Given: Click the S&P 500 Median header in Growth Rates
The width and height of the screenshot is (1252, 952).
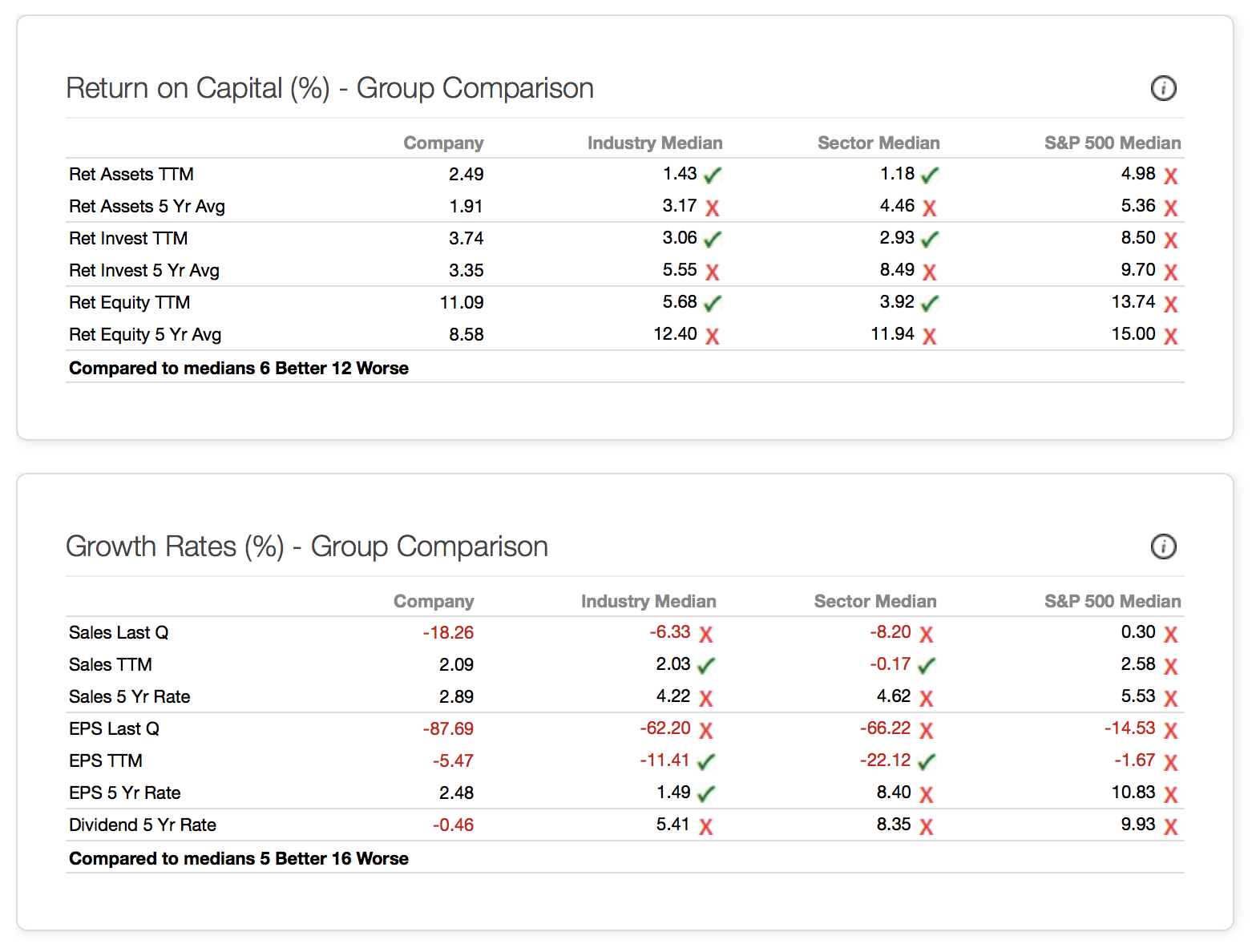Looking at the screenshot, I should 1112,601.
